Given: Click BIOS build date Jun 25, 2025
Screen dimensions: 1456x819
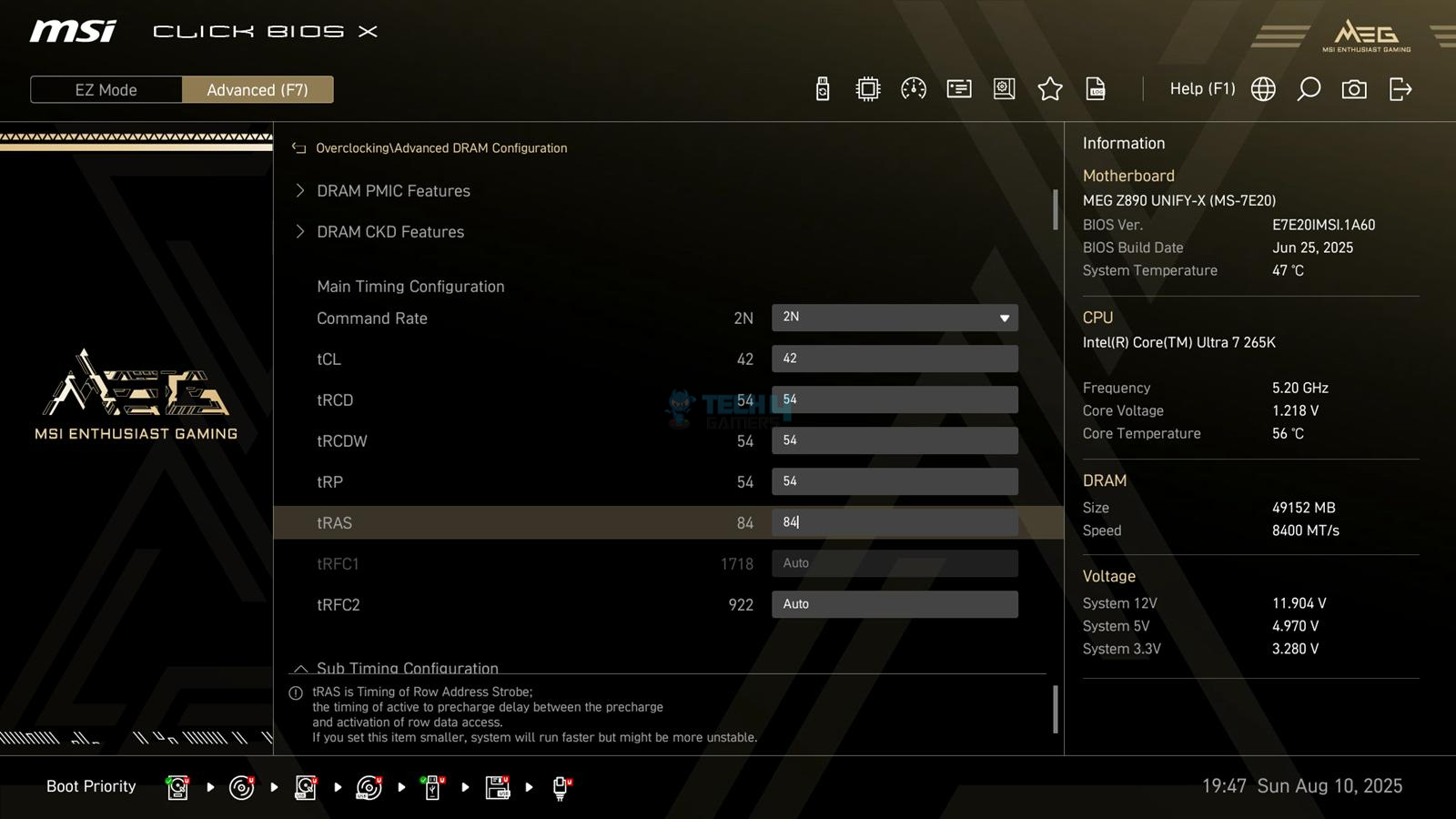Looking at the screenshot, I should (1313, 248).
